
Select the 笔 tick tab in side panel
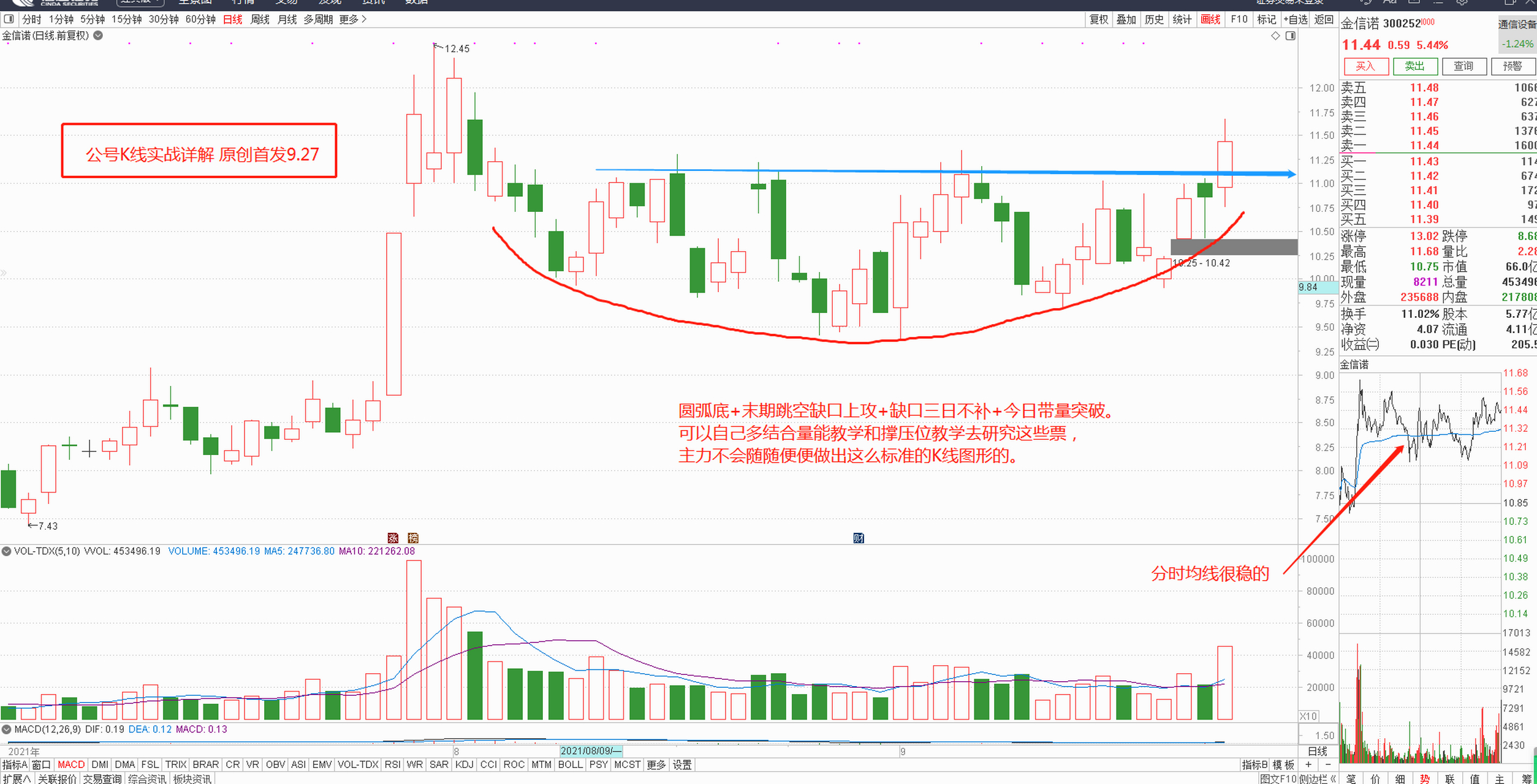point(1351,778)
